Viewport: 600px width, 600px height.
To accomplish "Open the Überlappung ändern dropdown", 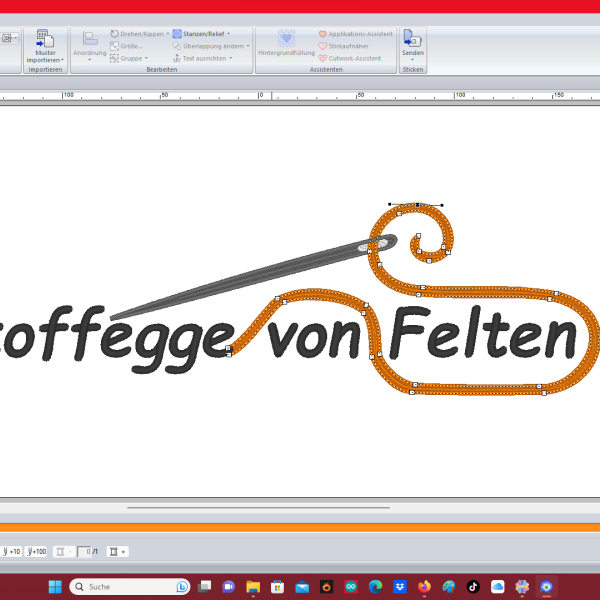I will 246,46.
